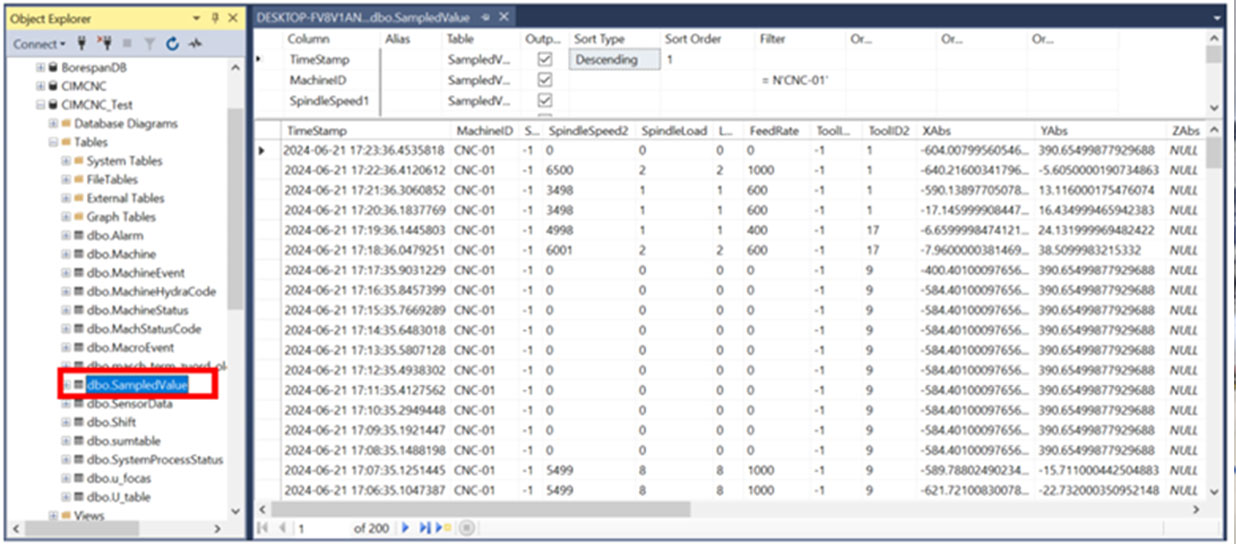1236x544 pixels.
Task: Uncheck the Output box for TimeStamp
Action: 545,60
